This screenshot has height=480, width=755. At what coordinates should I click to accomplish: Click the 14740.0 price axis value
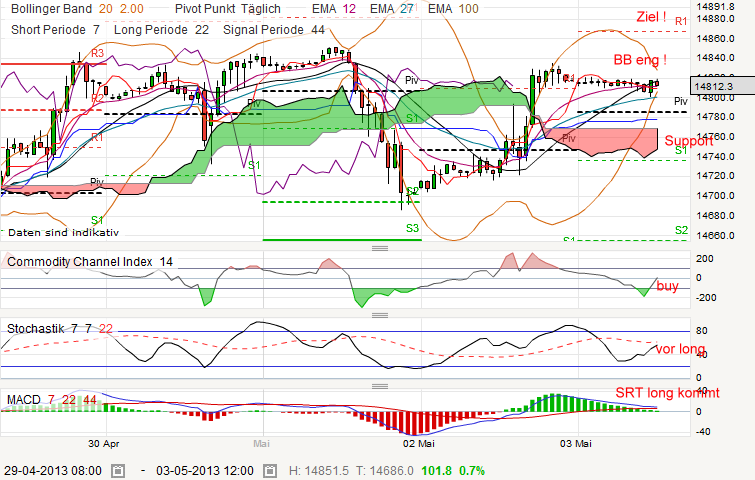click(x=716, y=156)
